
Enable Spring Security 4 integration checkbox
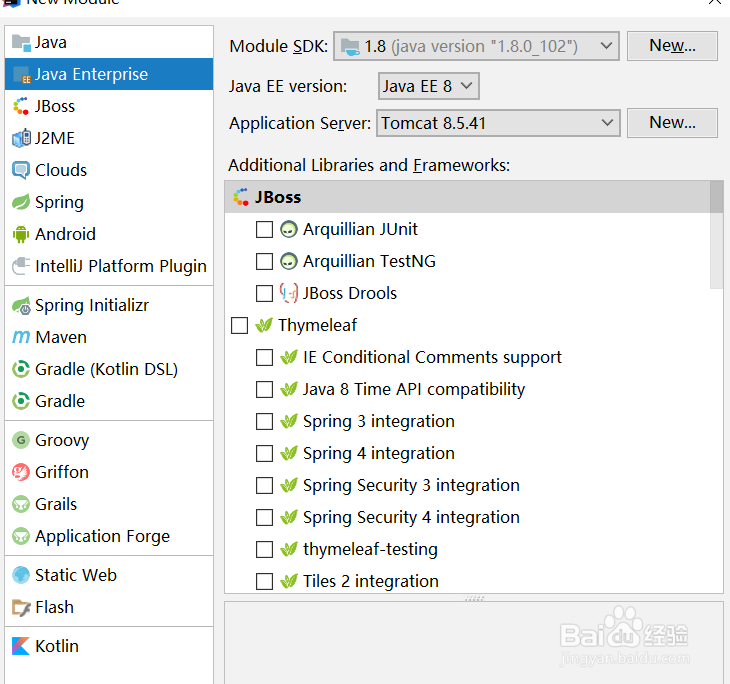(x=264, y=517)
